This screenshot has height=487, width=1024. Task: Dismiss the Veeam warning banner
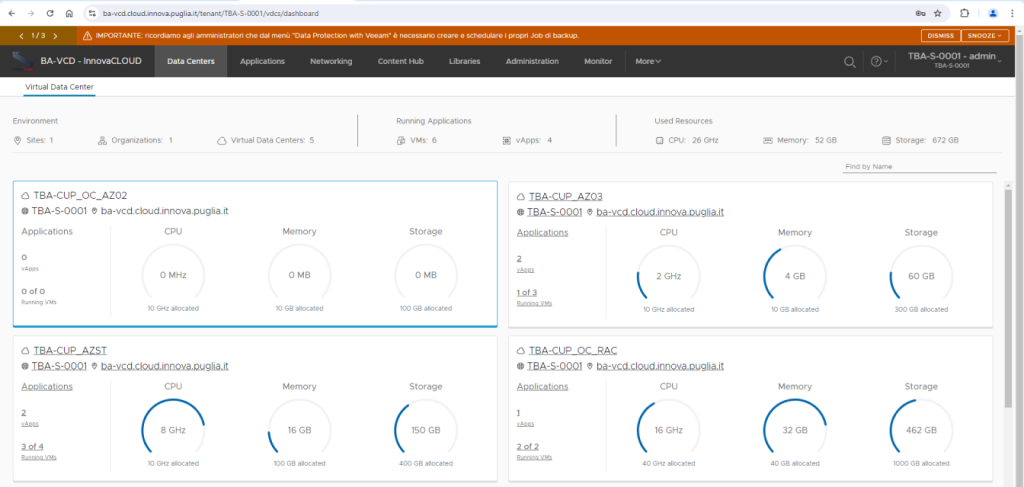[940, 36]
